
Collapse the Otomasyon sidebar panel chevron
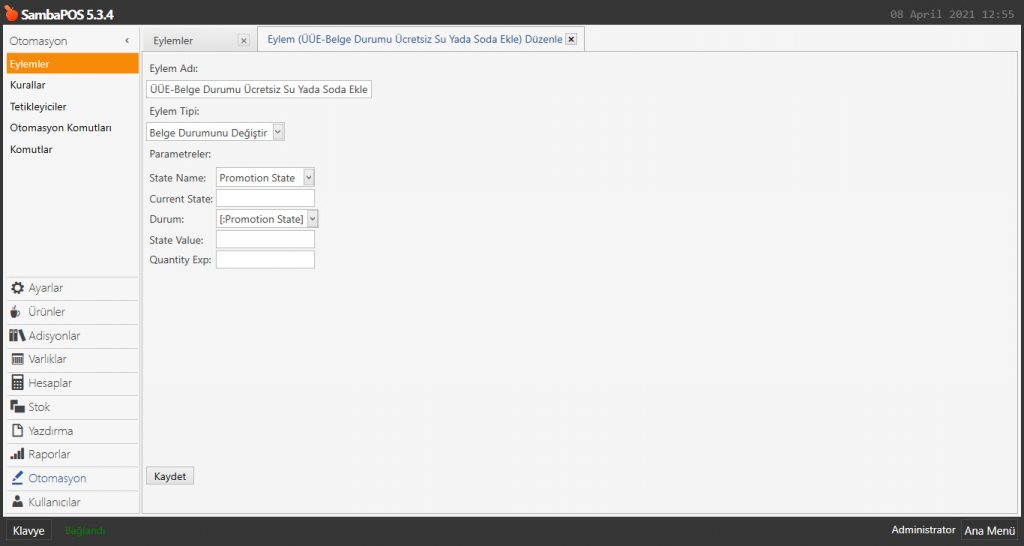click(x=127, y=40)
